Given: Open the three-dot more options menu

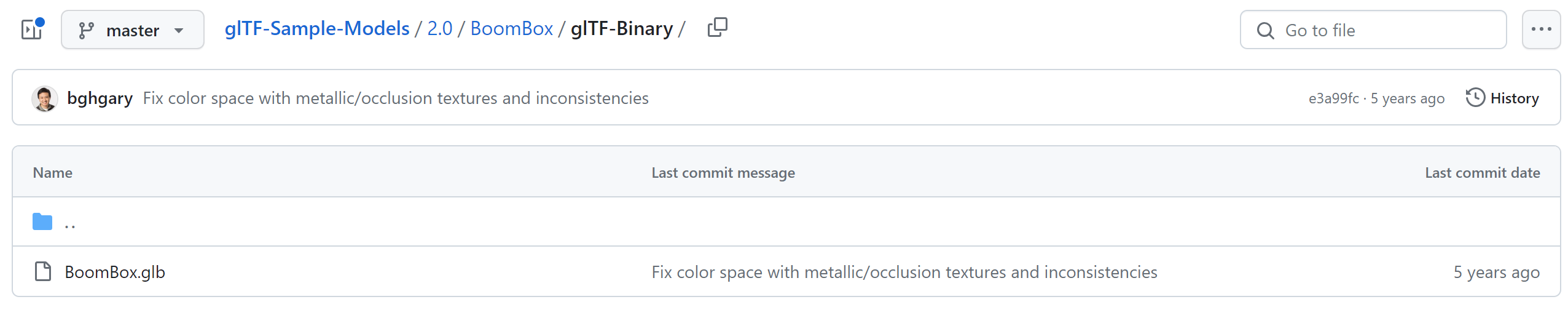Looking at the screenshot, I should (x=1541, y=30).
